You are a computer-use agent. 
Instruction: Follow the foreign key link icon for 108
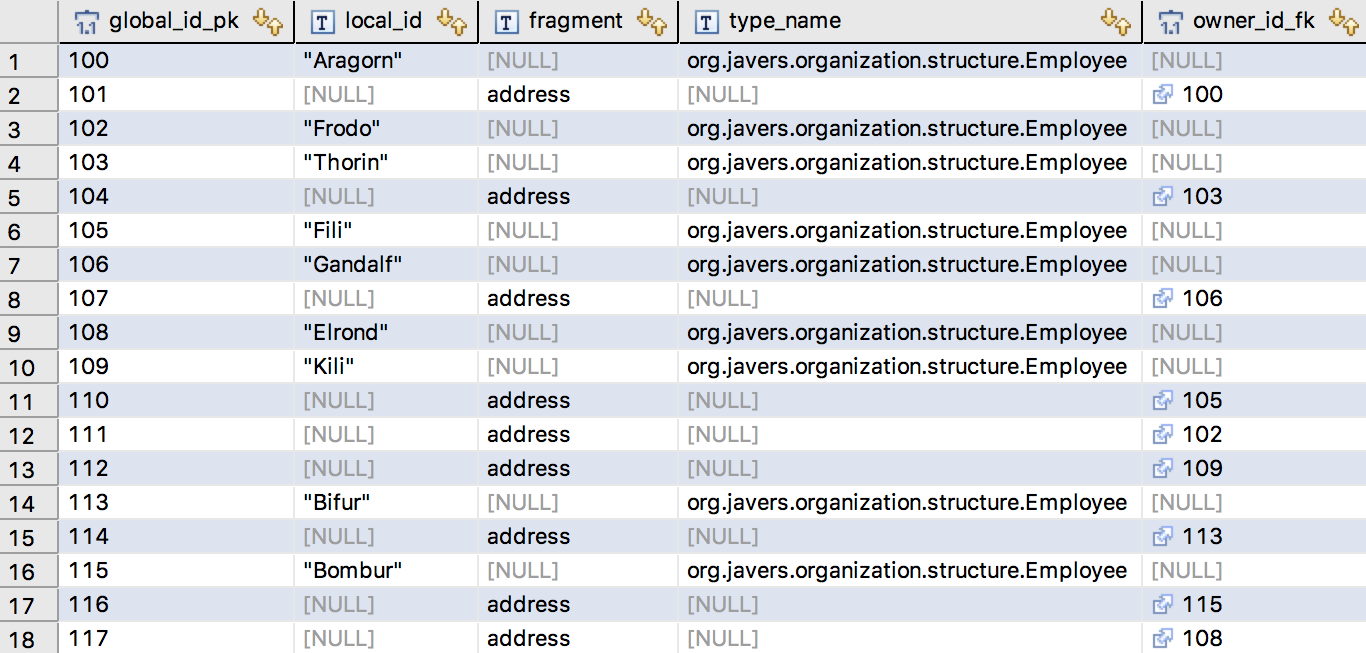coord(1162,638)
